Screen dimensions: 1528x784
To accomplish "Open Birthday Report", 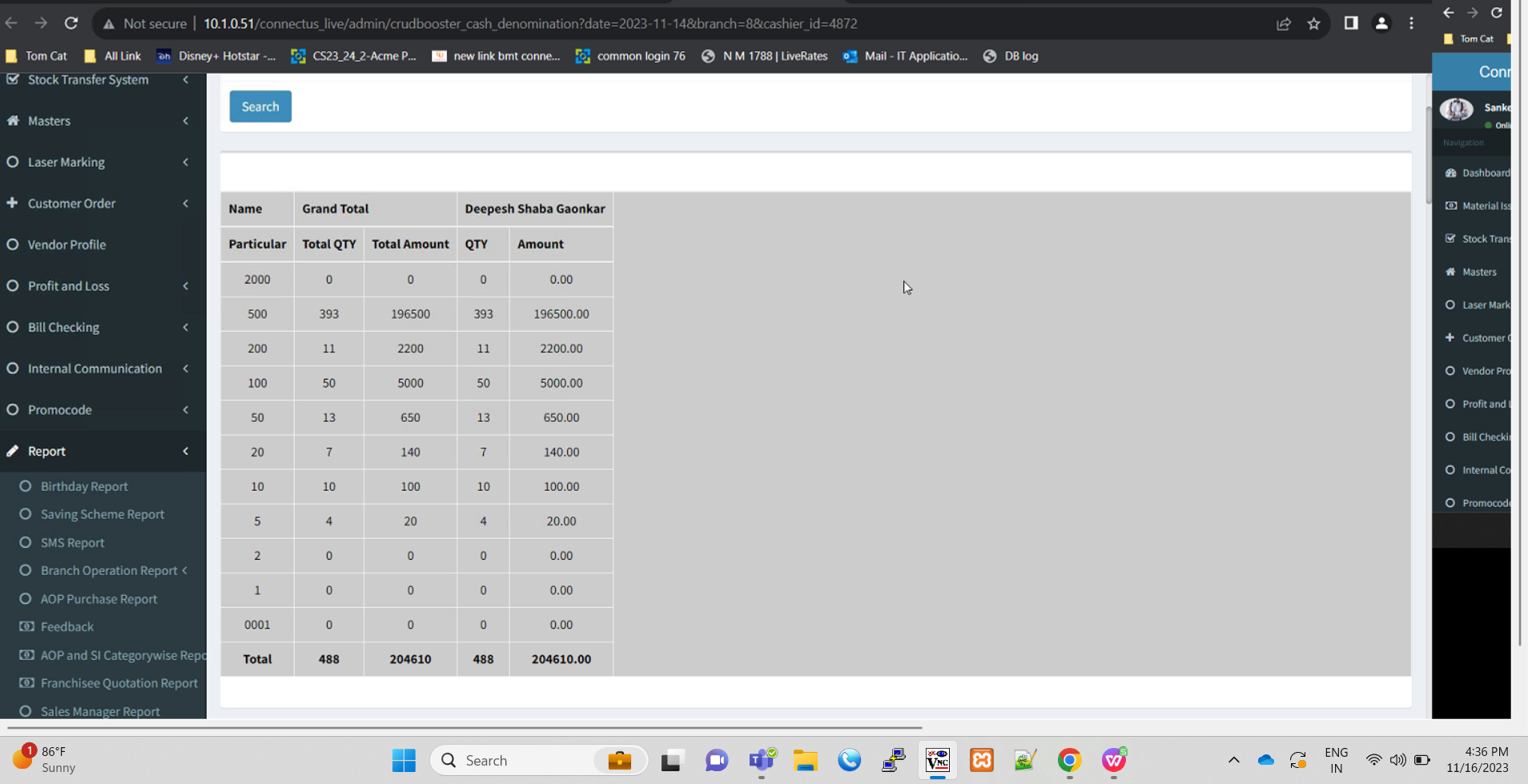I will (x=84, y=486).
